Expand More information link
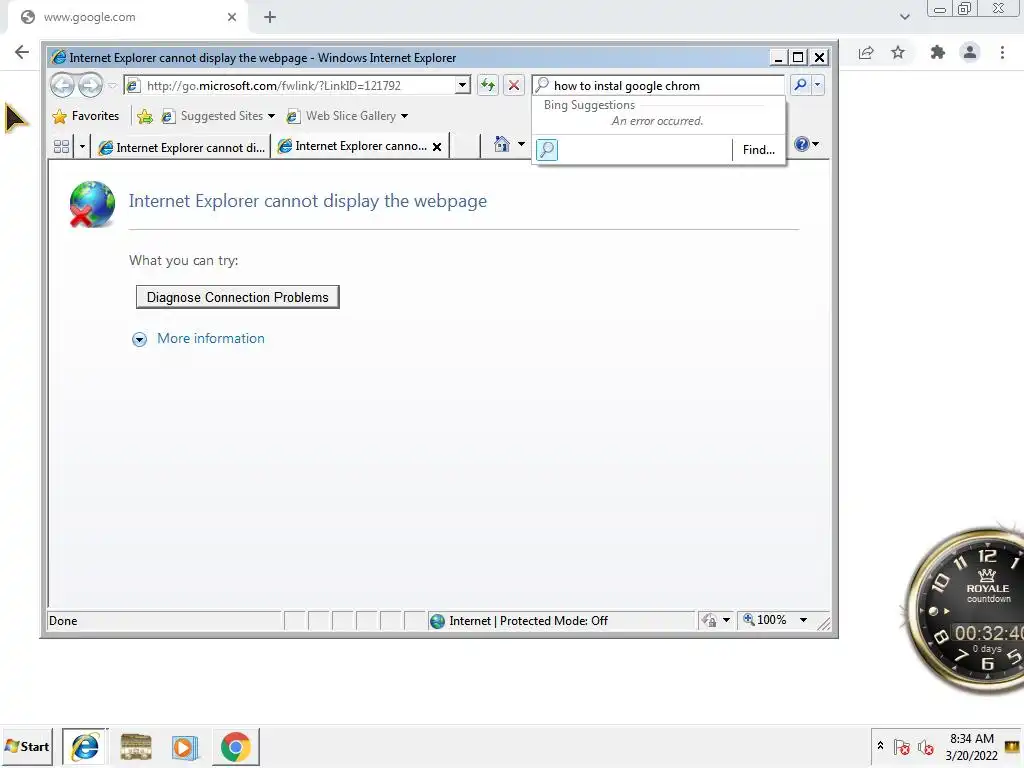Viewport: 1024px width, 768px height. click(x=211, y=338)
